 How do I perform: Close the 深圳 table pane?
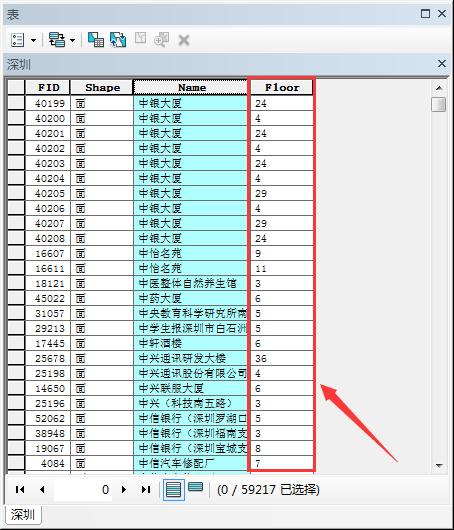(x=441, y=63)
